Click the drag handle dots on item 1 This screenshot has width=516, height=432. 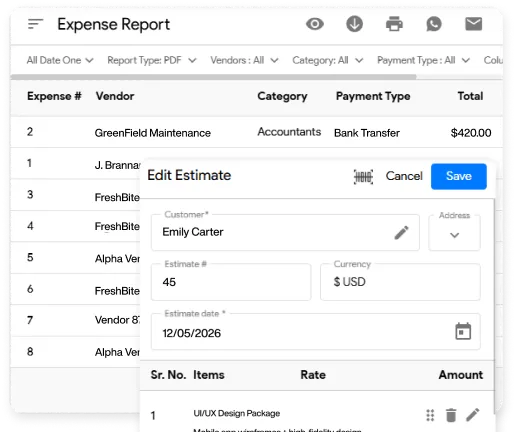(x=430, y=415)
